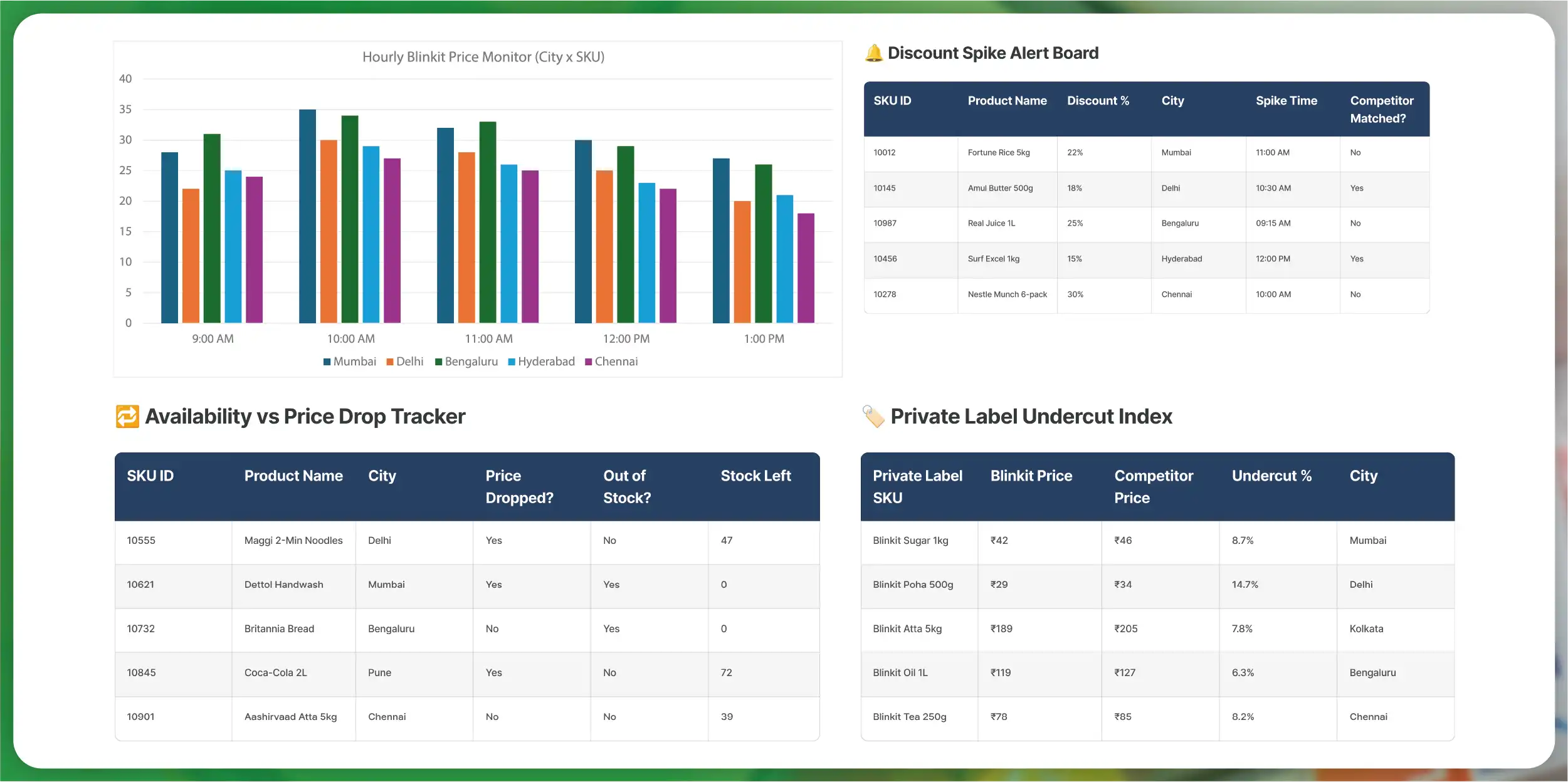Screen dimensions: 1568x782
Task: Click the Mumbai legend color square
Action: point(327,362)
